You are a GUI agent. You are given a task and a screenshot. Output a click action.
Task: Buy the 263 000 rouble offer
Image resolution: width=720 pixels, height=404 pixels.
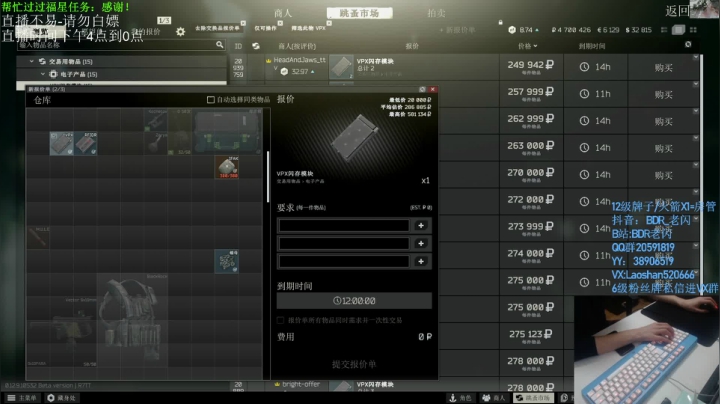tap(663, 148)
